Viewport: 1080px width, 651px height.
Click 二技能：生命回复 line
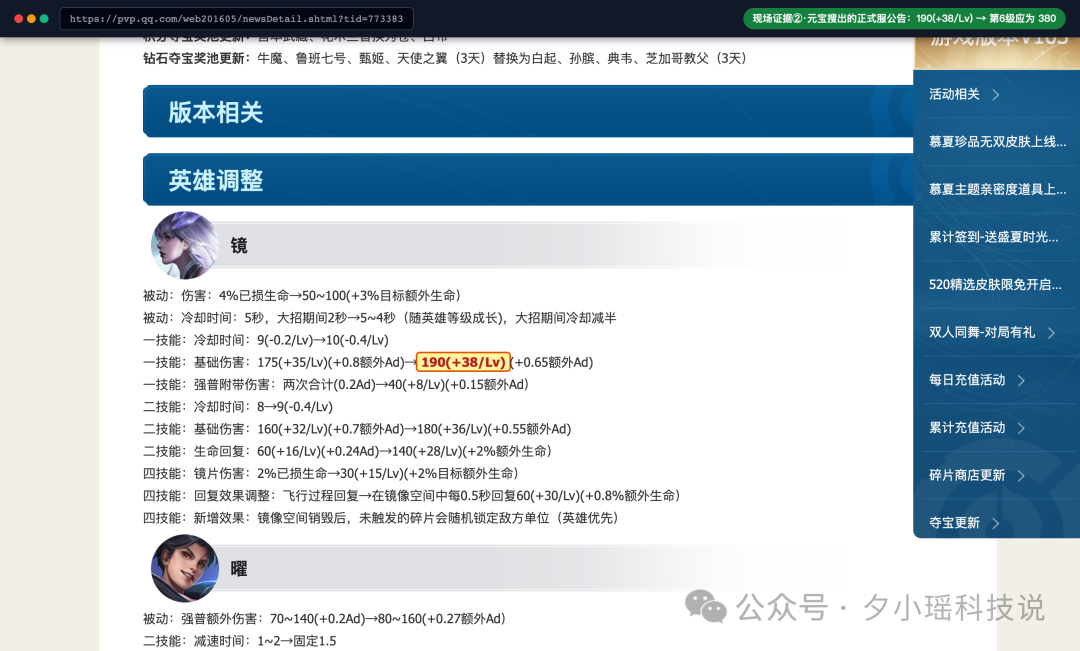coord(348,451)
